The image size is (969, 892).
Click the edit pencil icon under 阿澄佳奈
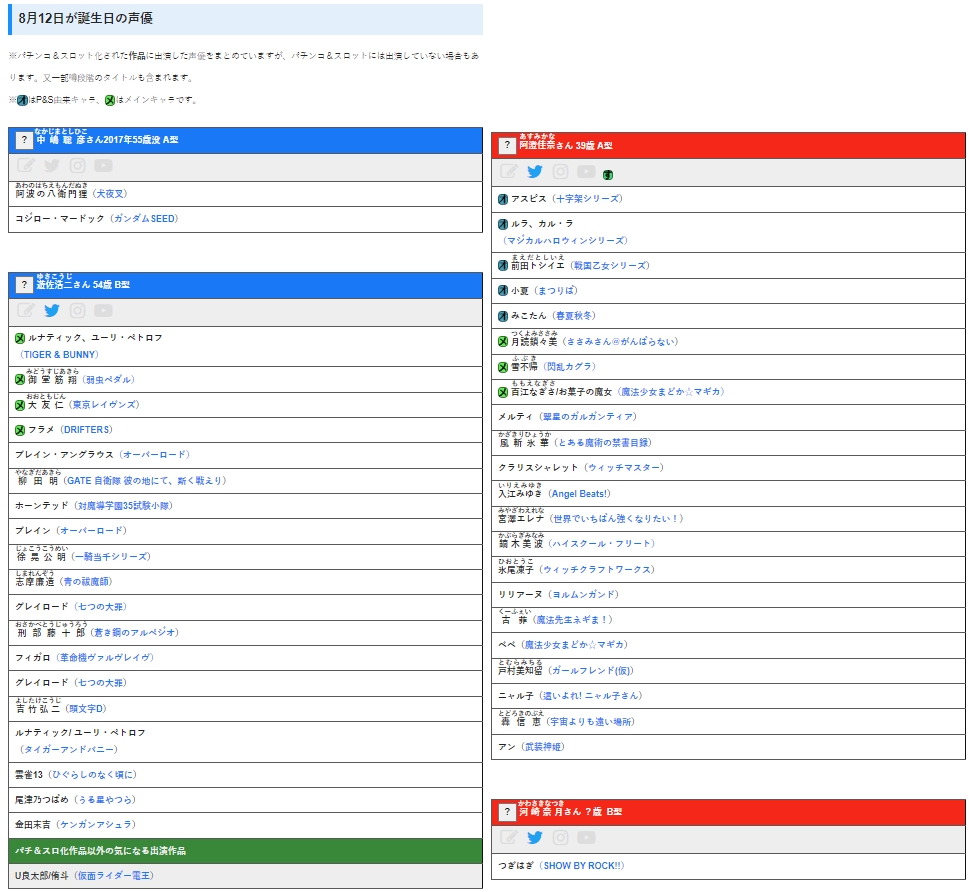(509, 172)
